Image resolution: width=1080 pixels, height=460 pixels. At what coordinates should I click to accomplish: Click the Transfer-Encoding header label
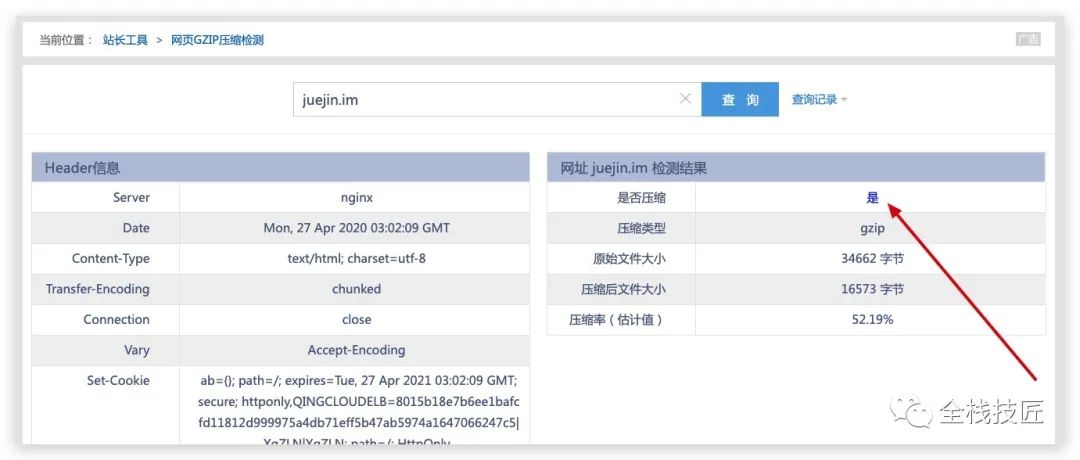click(x=98, y=289)
